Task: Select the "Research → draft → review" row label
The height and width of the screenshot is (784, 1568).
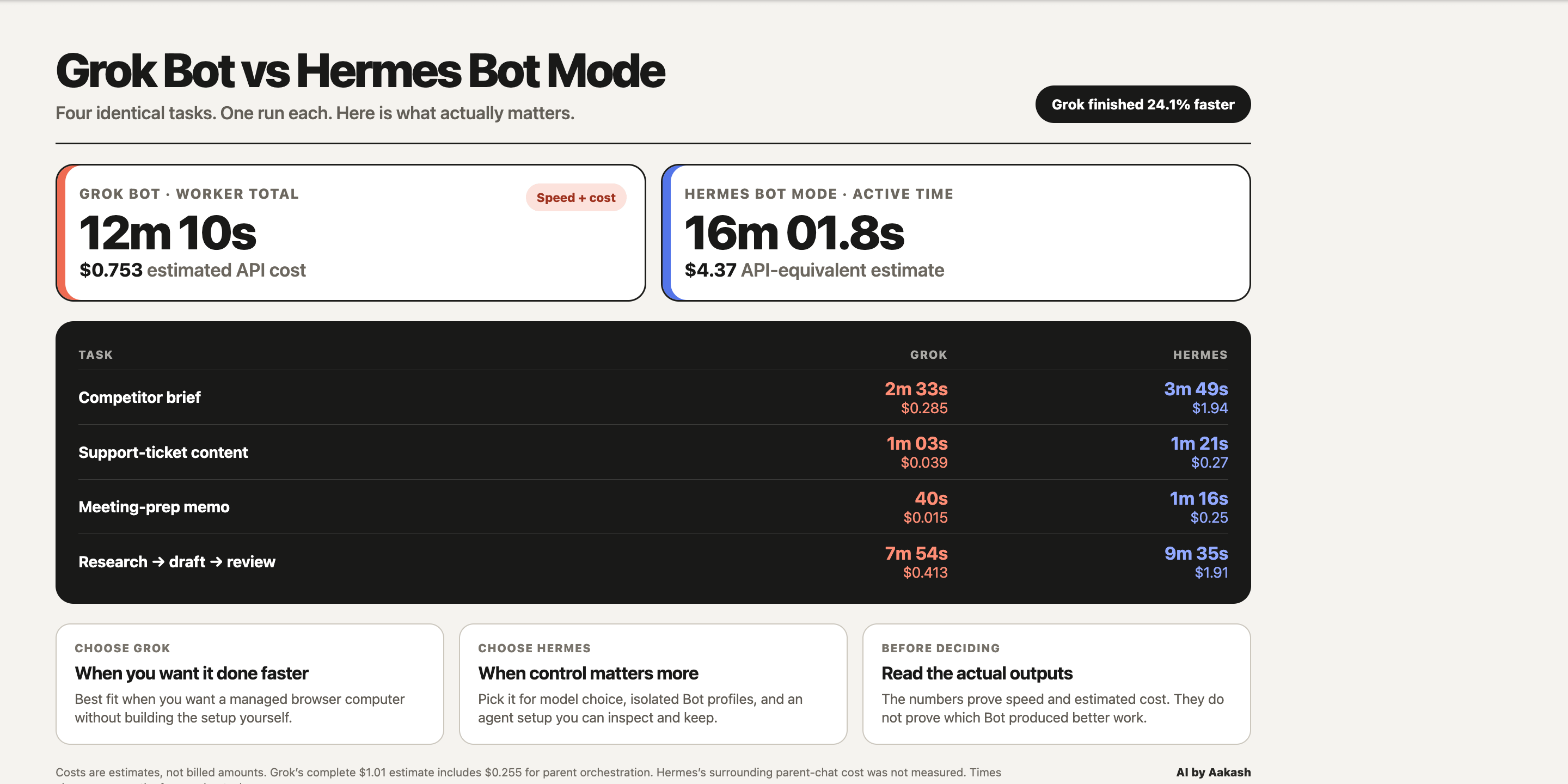Action: [x=177, y=562]
